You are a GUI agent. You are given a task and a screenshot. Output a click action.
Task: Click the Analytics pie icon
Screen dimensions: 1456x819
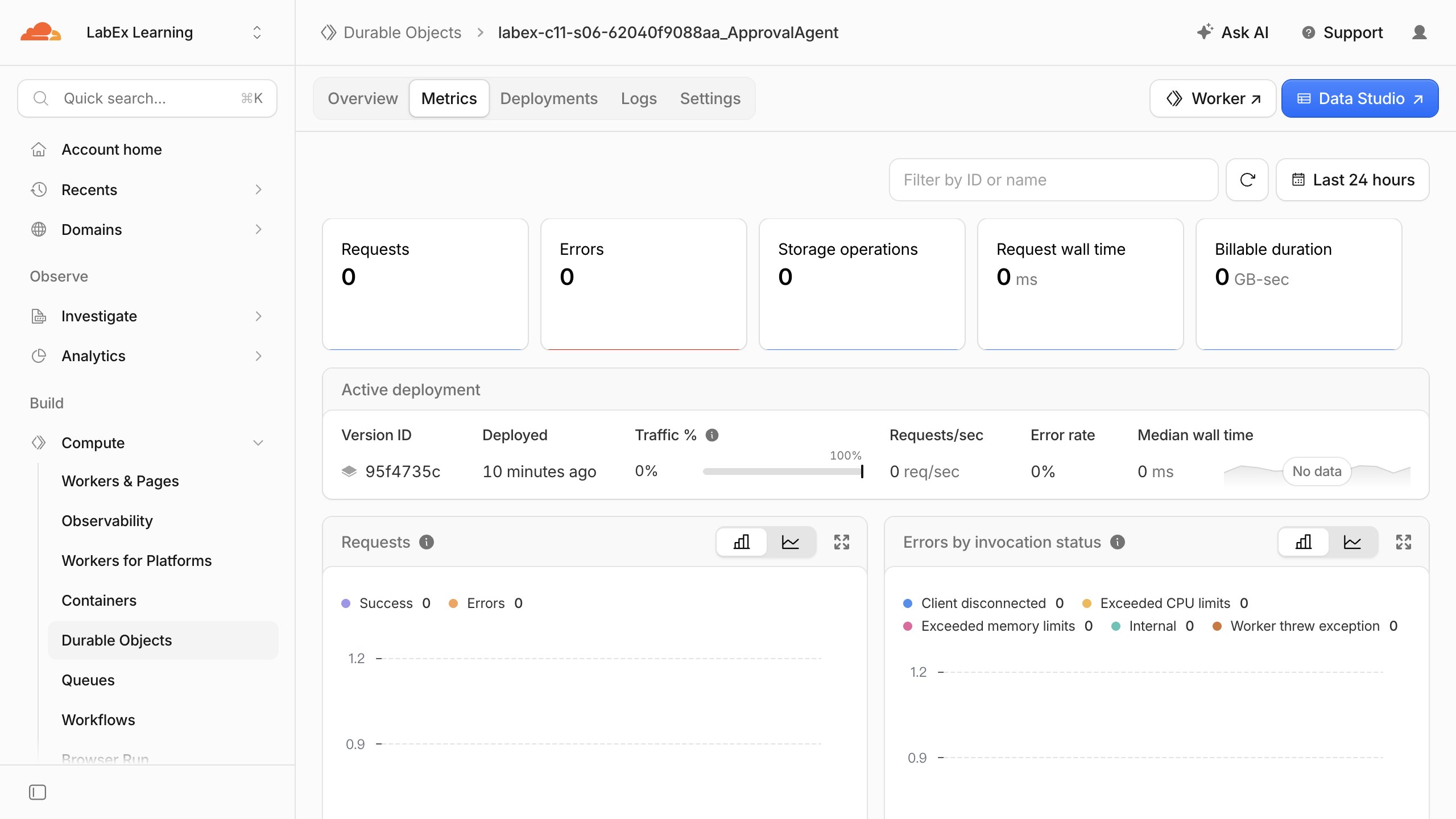39,356
